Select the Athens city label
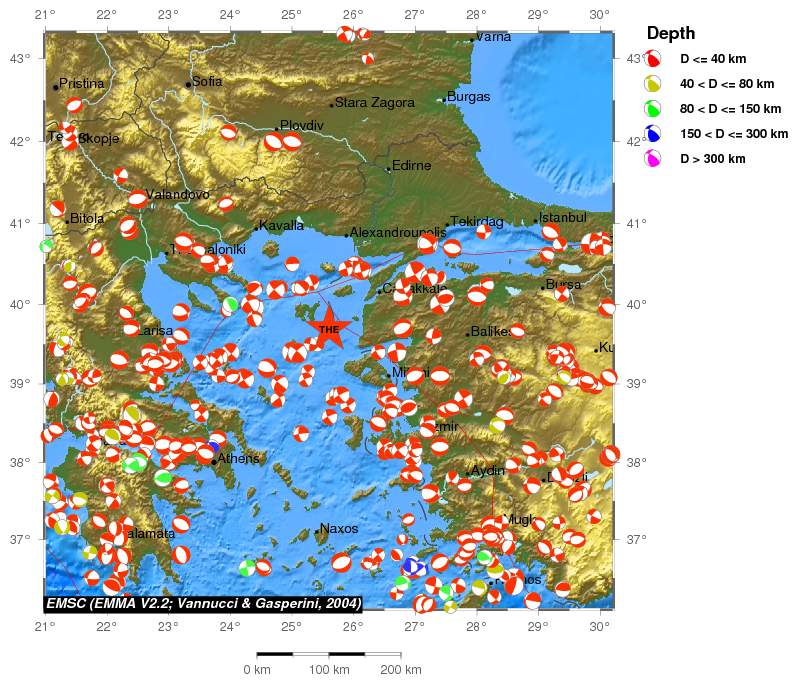The width and height of the screenshot is (798, 684). click(238, 459)
